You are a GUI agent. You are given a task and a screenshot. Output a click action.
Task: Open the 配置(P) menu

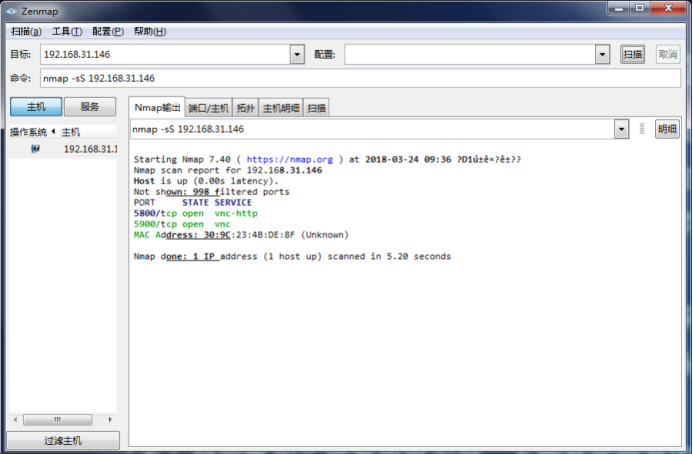[x=108, y=31]
